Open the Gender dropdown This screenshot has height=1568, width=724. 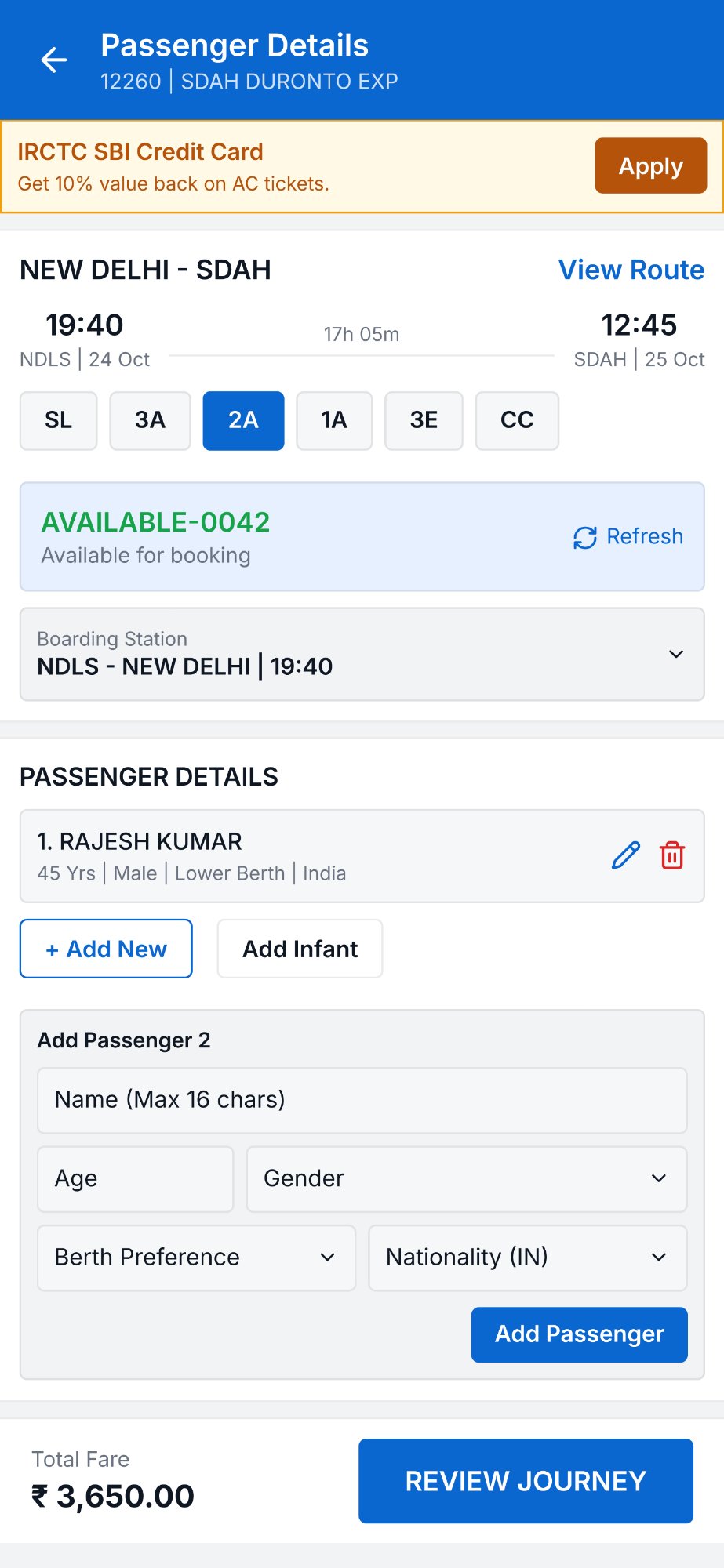[466, 1178]
